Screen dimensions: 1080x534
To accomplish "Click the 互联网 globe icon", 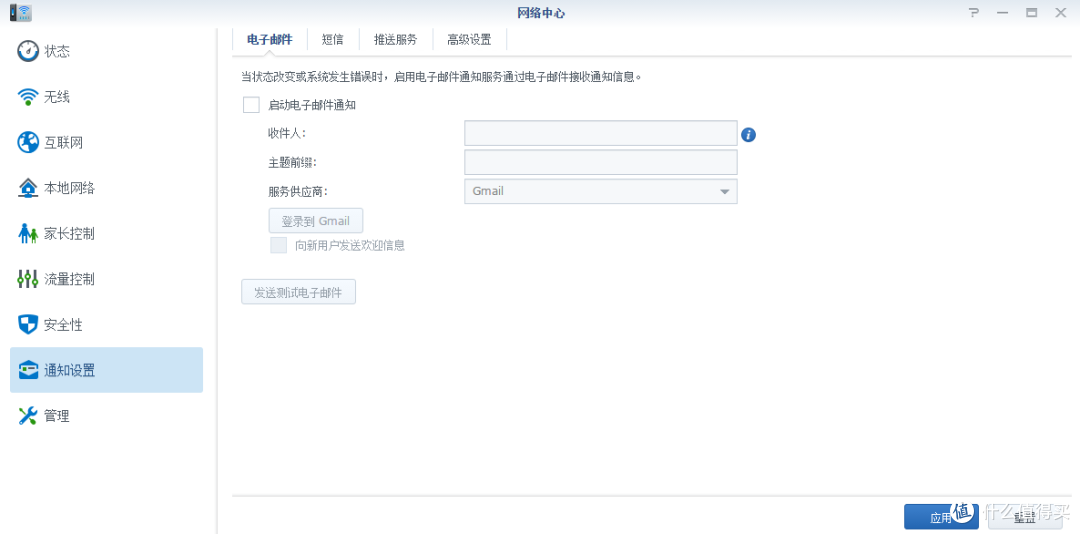I will pos(28,143).
